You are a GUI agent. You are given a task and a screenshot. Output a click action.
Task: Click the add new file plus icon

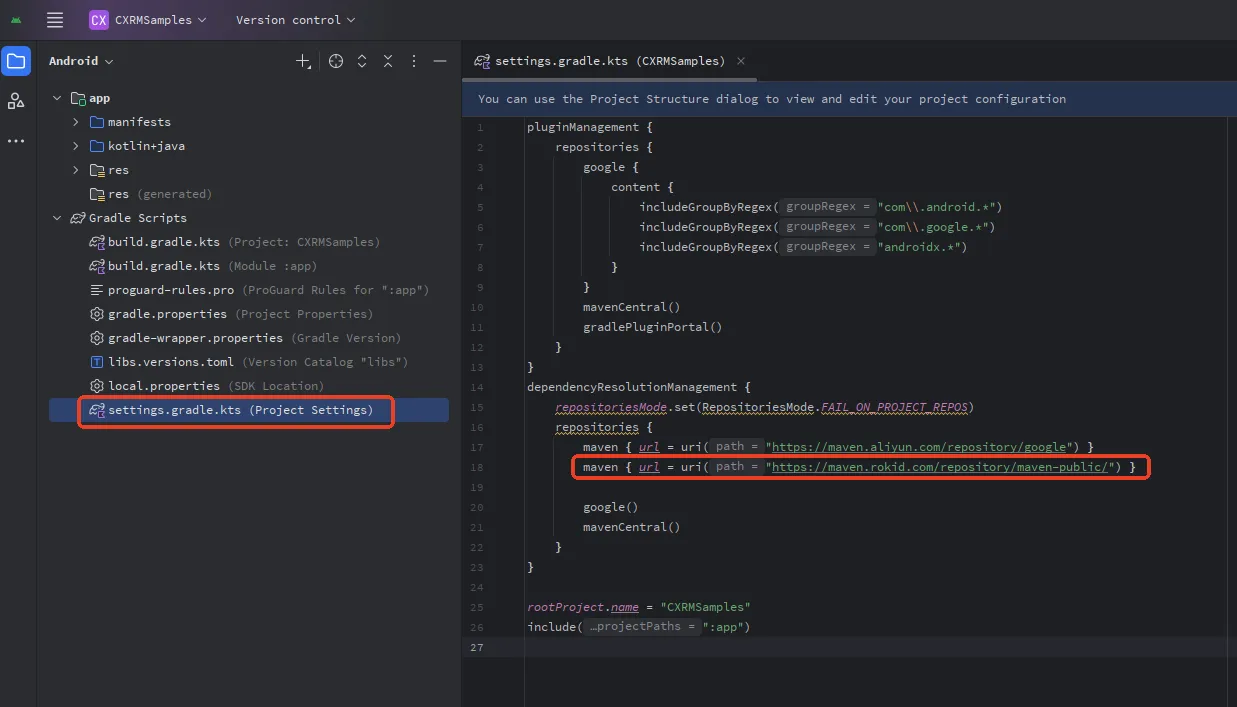[x=303, y=61]
